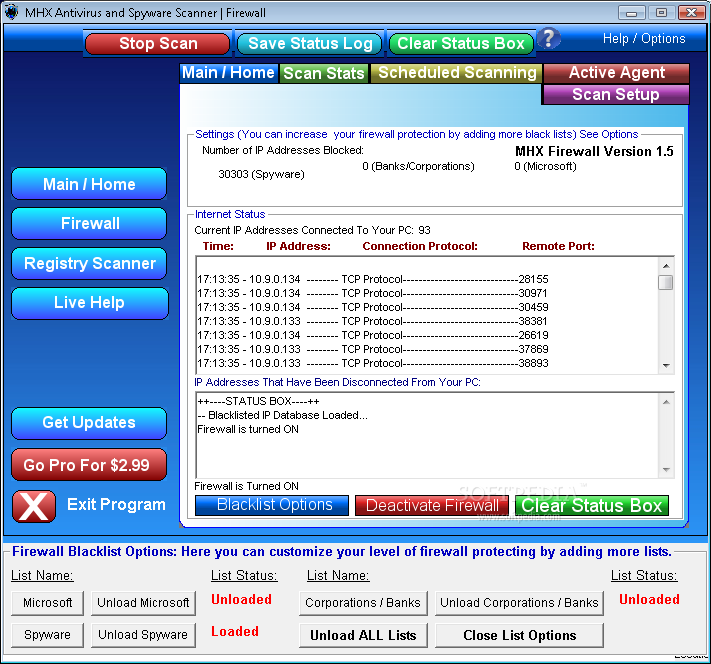
Task: Click the Exit Program label
Action: point(116,504)
